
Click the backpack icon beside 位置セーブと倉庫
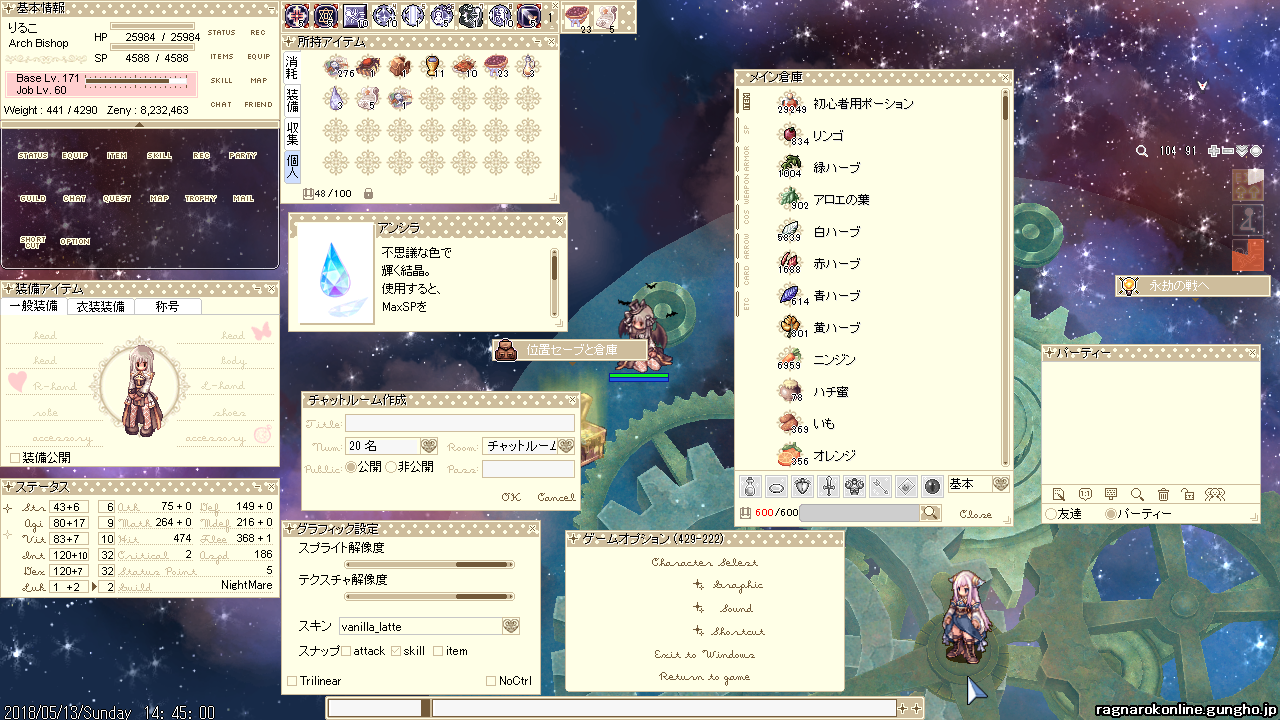pyautogui.click(x=505, y=350)
